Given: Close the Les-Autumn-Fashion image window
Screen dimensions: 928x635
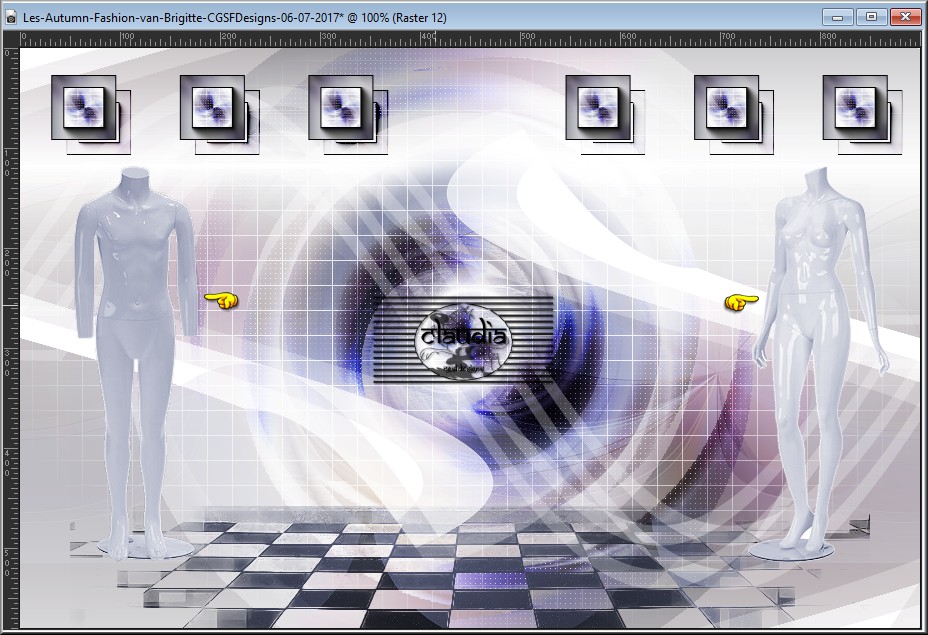Looking at the screenshot, I should [x=905, y=17].
